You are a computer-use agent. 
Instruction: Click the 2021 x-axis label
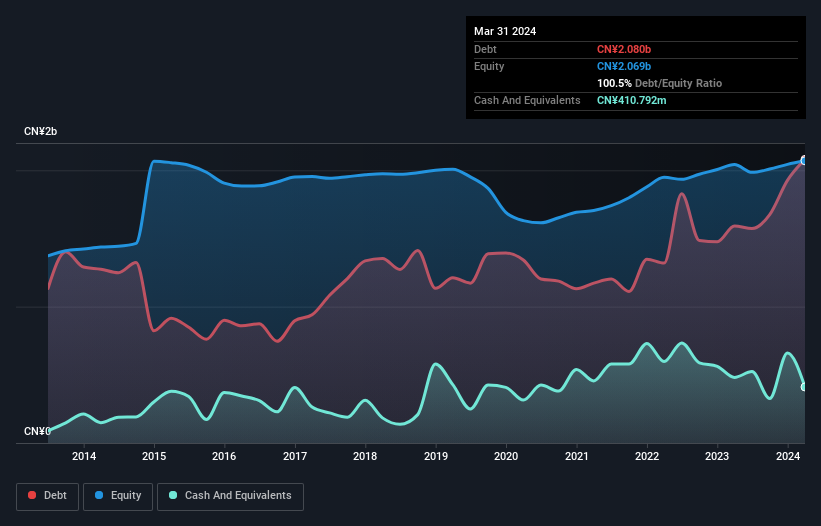click(576, 456)
